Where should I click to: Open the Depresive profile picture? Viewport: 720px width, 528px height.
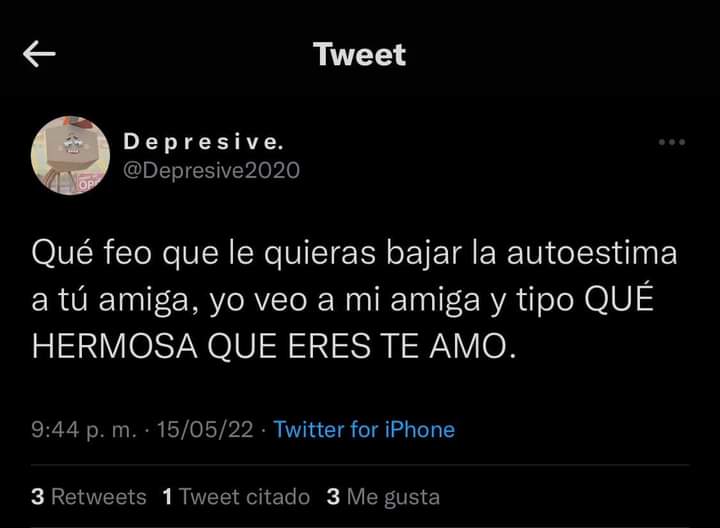click(70, 156)
